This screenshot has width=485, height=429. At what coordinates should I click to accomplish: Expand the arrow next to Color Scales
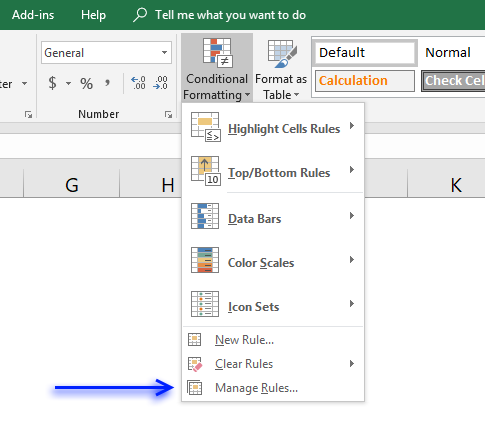tap(352, 260)
